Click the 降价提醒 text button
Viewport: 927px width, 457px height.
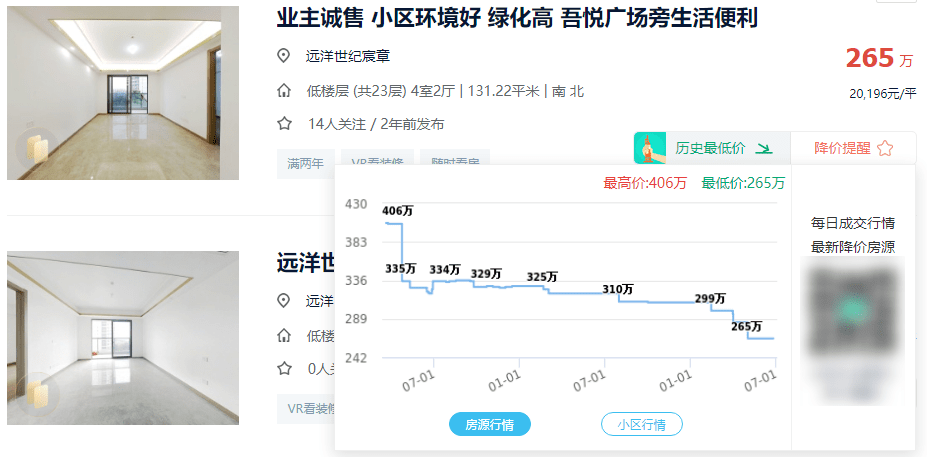pyautogui.click(x=841, y=148)
